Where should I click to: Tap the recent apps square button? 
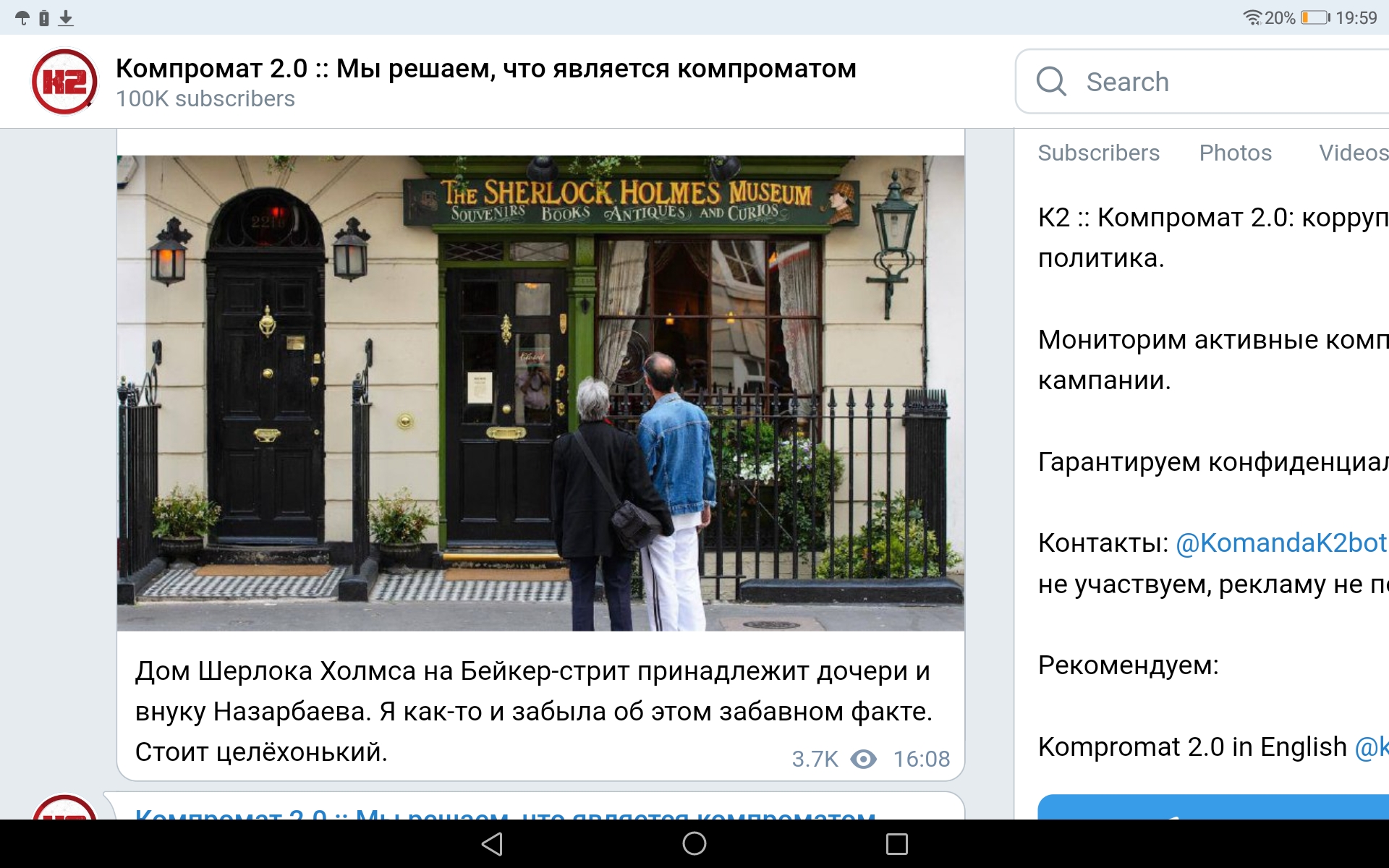coord(897,843)
